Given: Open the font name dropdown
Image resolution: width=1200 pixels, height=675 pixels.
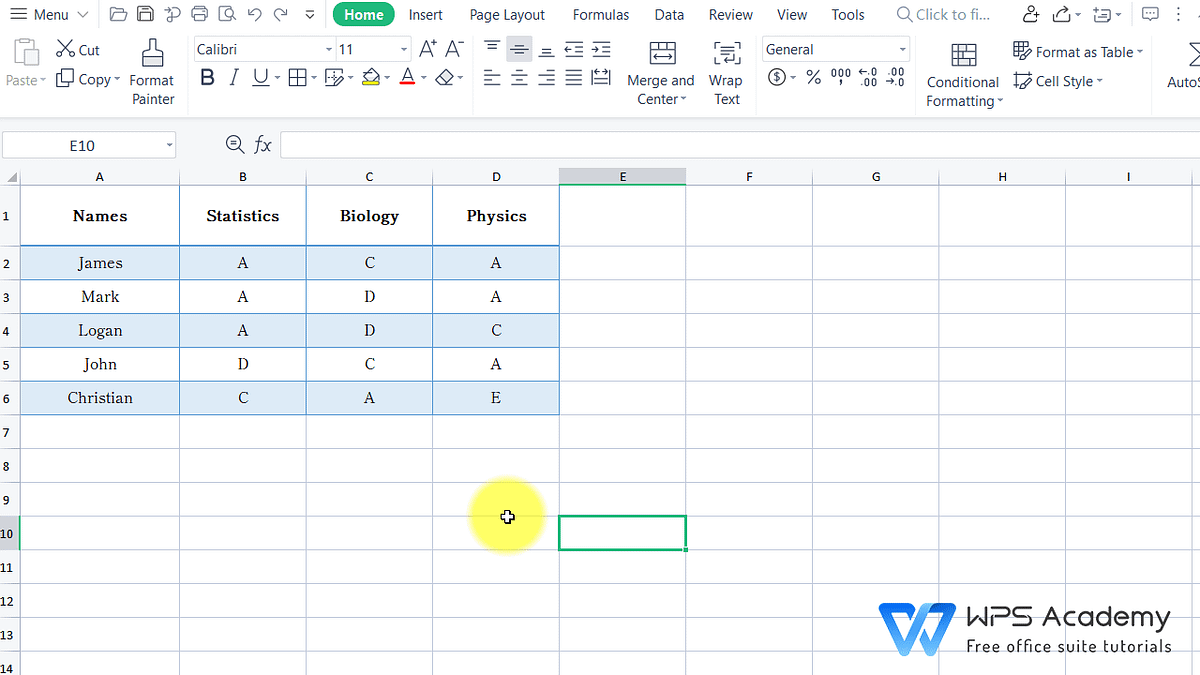Looking at the screenshot, I should pyautogui.click(x=328, y=48).
